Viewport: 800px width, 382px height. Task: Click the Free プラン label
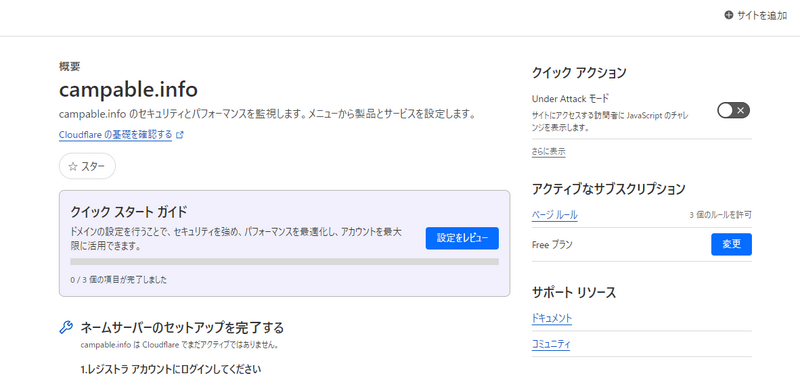[x=552, y=244]
